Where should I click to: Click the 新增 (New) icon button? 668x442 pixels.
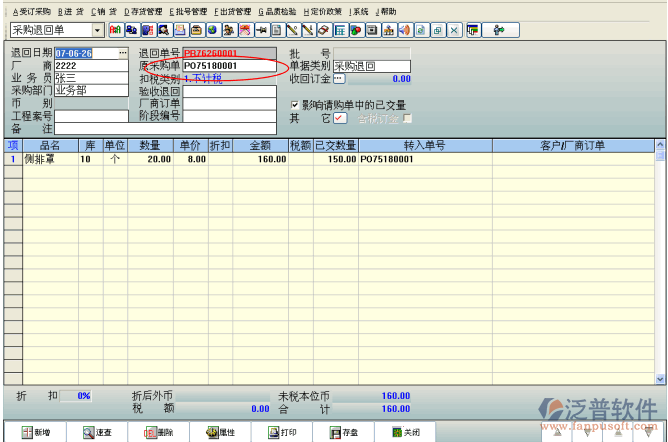point(33,432)
